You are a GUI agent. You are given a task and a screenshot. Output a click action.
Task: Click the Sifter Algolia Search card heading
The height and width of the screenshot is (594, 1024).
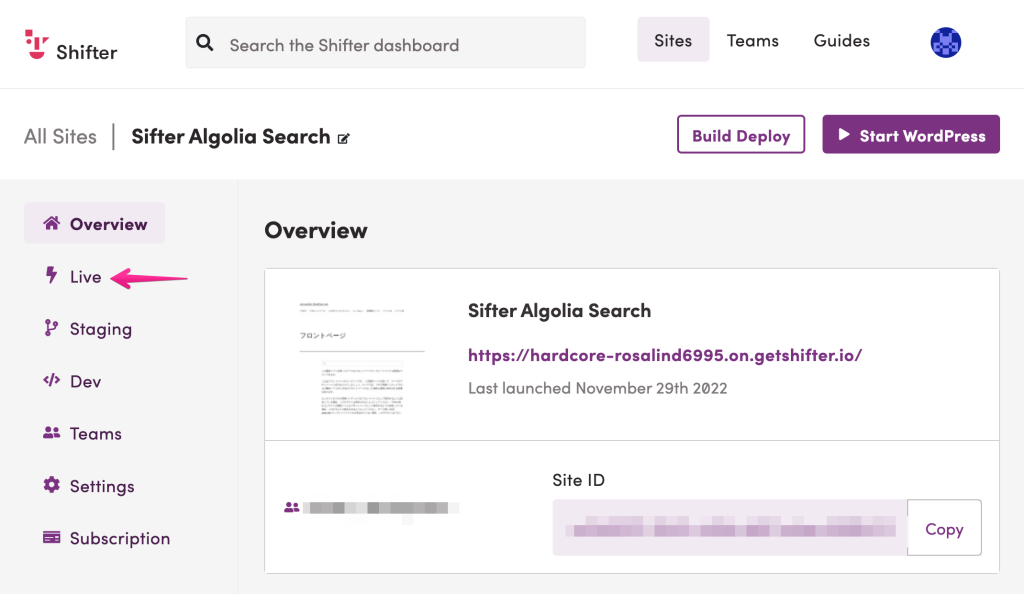560,311
